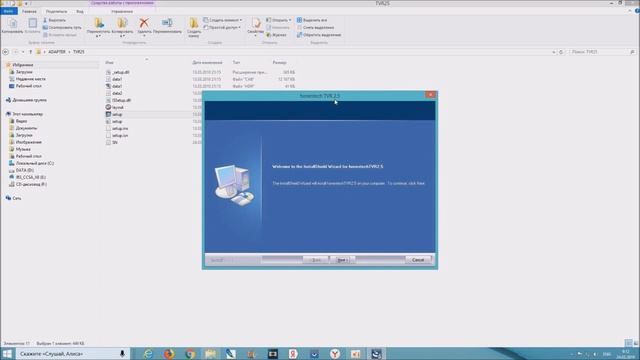Click the Windows Start button

[7, 353]
